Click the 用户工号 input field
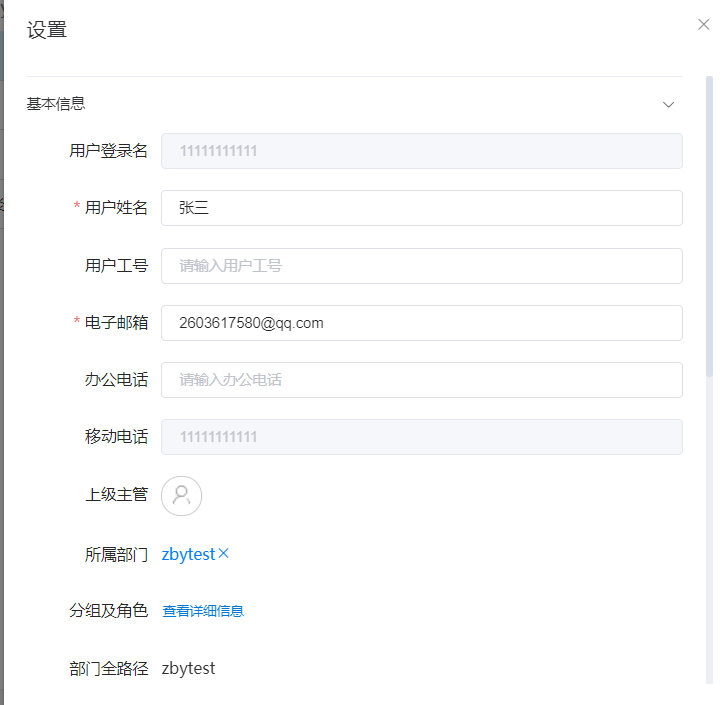Image resolution: width=728 pixels, height=705 pixels. pos(421,266)
